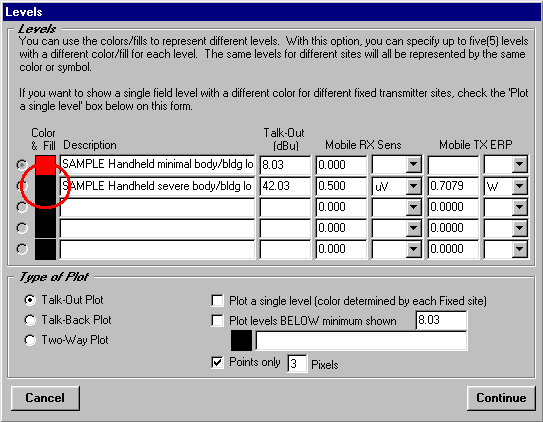543x422 pixels.
Task: Enable Plot a single level checkbox
Action: [217, 300]
